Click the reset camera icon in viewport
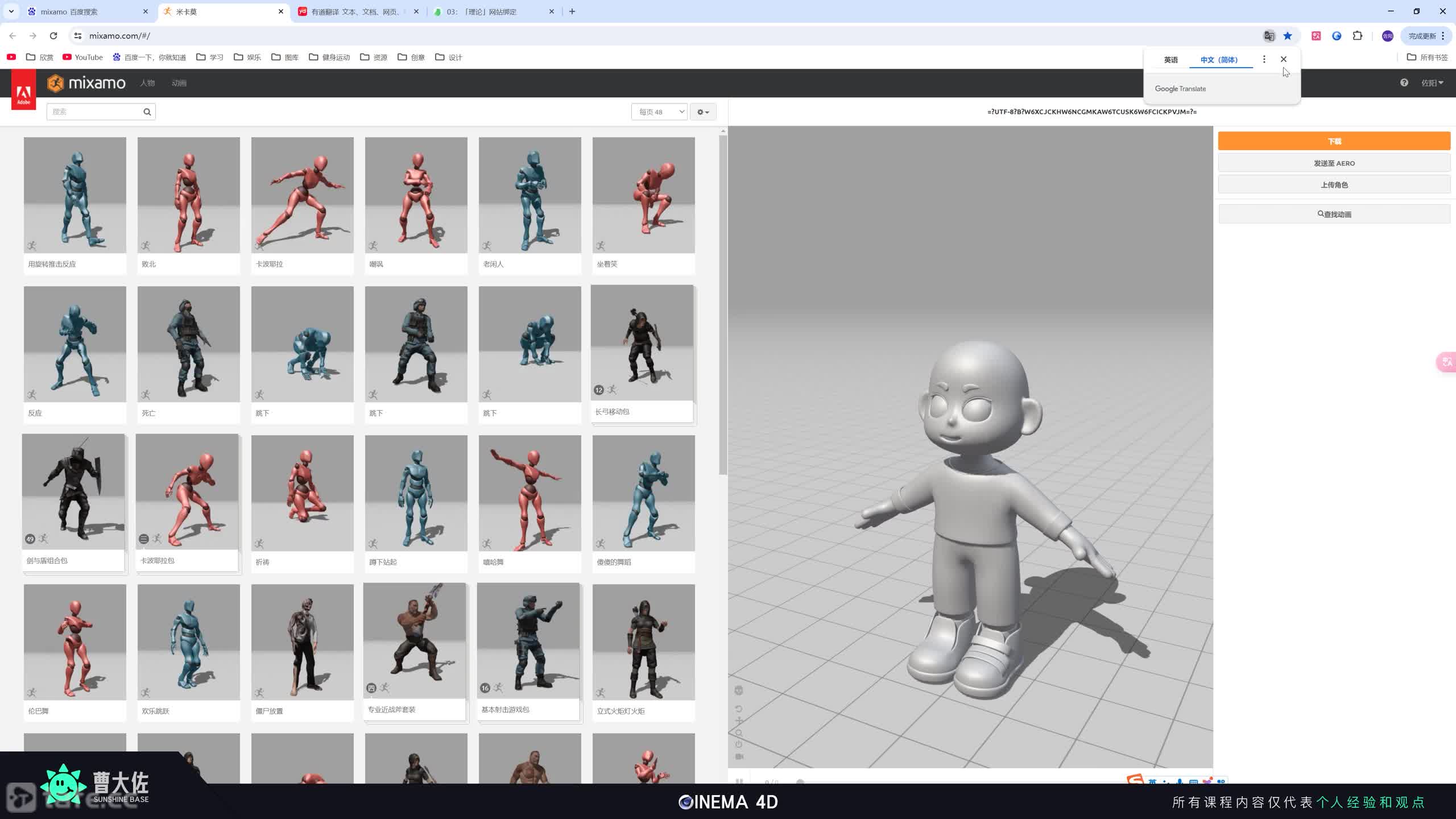The width and height of the screenshot is (1456, 819). 739,709
